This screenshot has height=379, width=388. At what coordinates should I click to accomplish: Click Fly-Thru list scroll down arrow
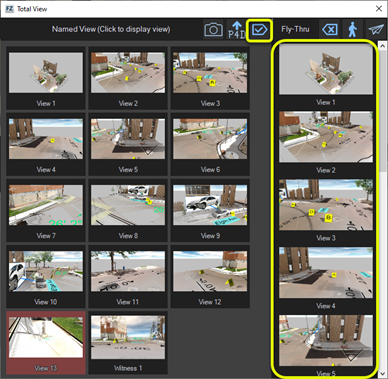tap(382, 373)
